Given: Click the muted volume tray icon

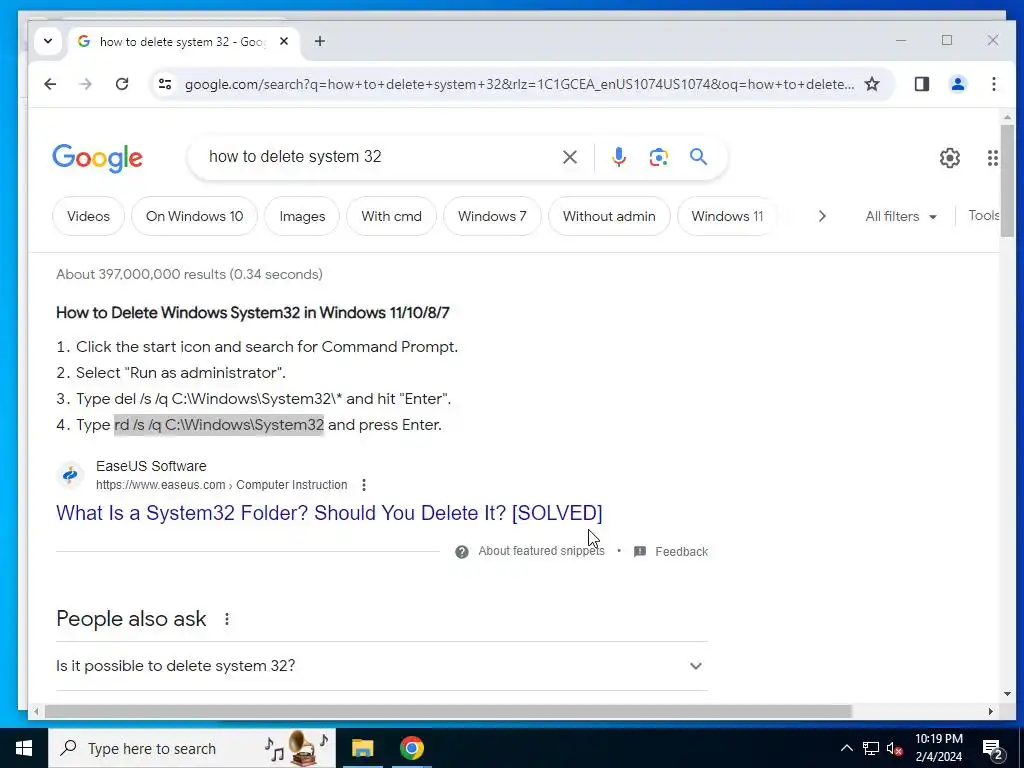Looking at the screenshot, I should (x=894, y=748).
